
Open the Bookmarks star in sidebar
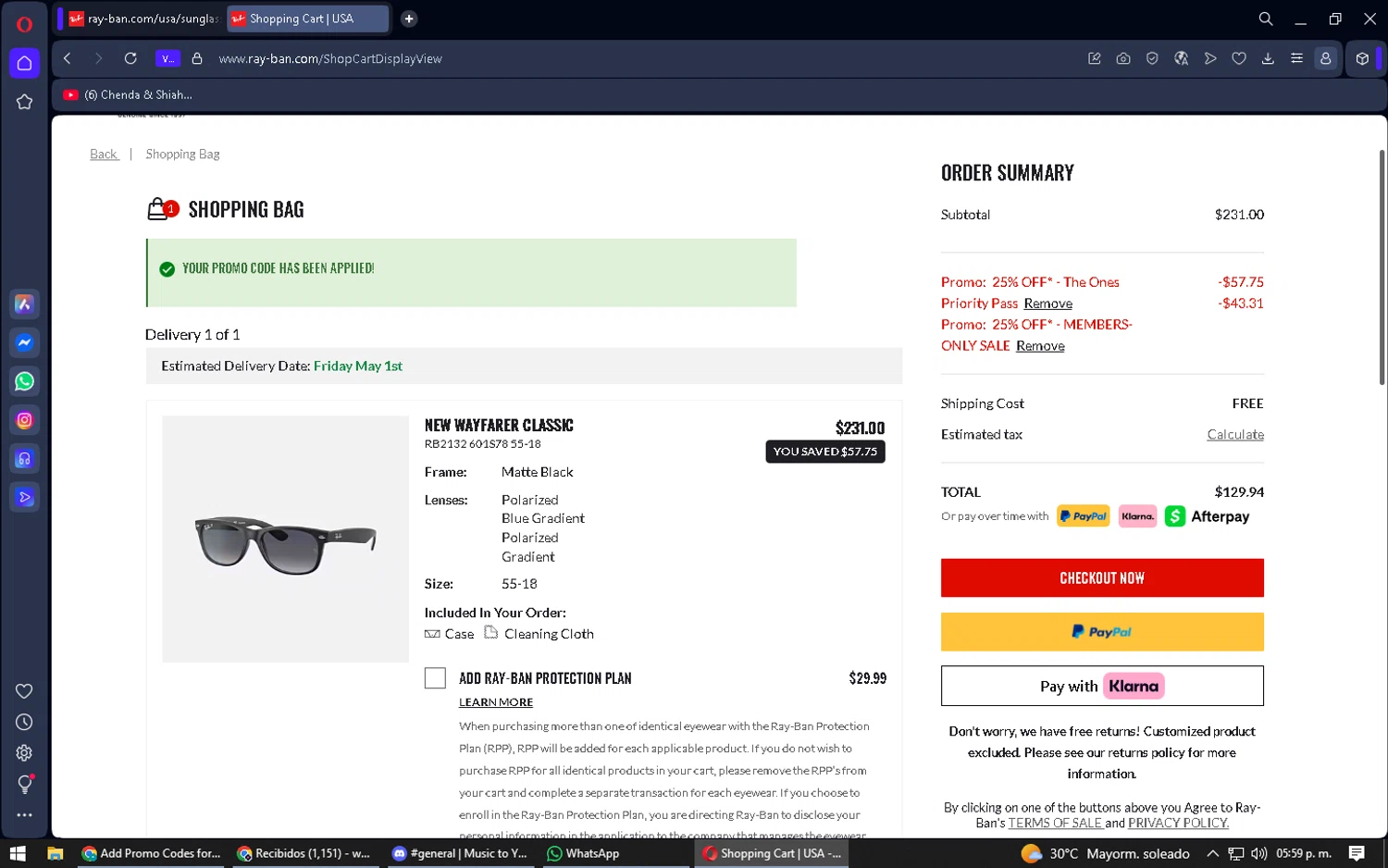24,102
